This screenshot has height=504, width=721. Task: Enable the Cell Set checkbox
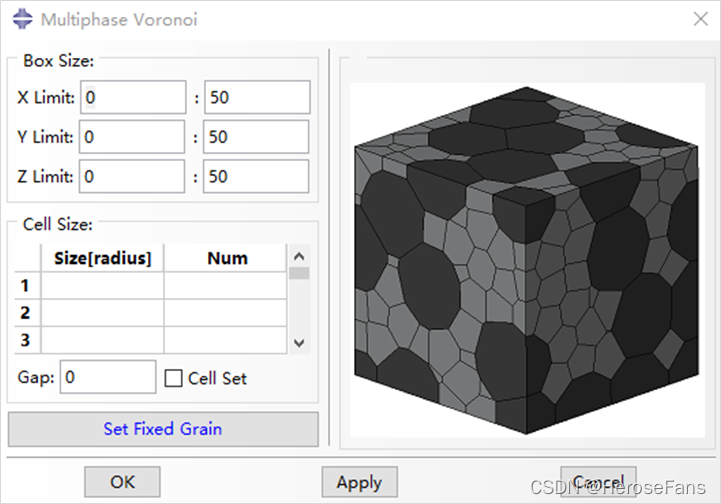point(173,378)
